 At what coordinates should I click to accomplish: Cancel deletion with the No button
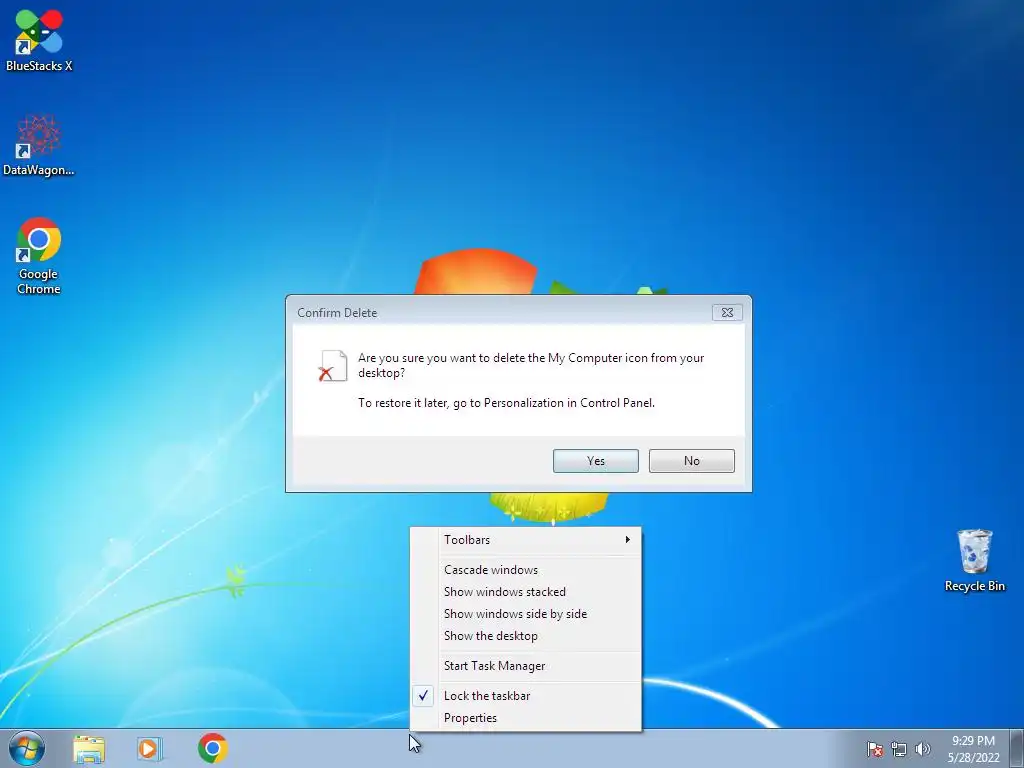point(692,460)
